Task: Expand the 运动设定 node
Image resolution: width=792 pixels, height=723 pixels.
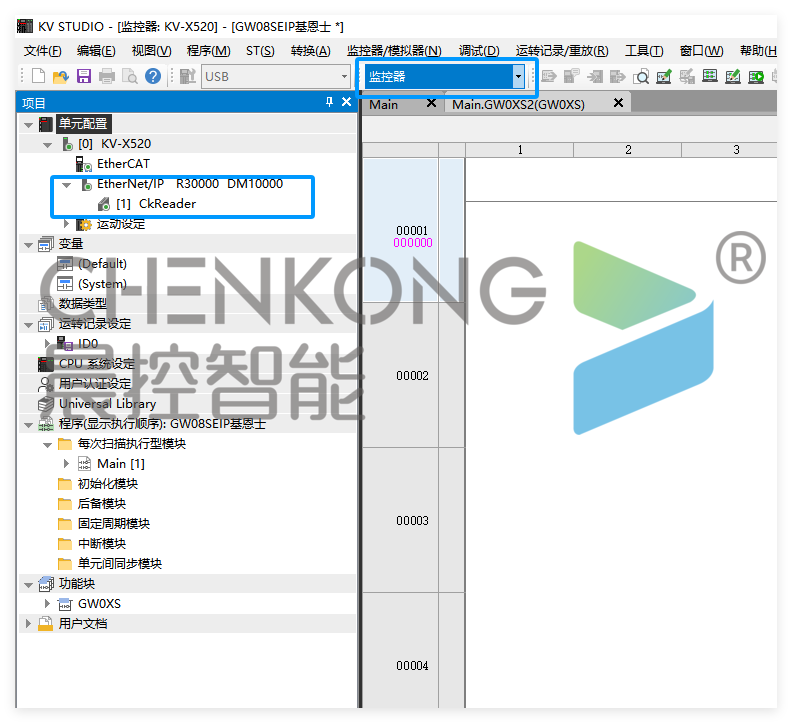Action: pos(66,223)
